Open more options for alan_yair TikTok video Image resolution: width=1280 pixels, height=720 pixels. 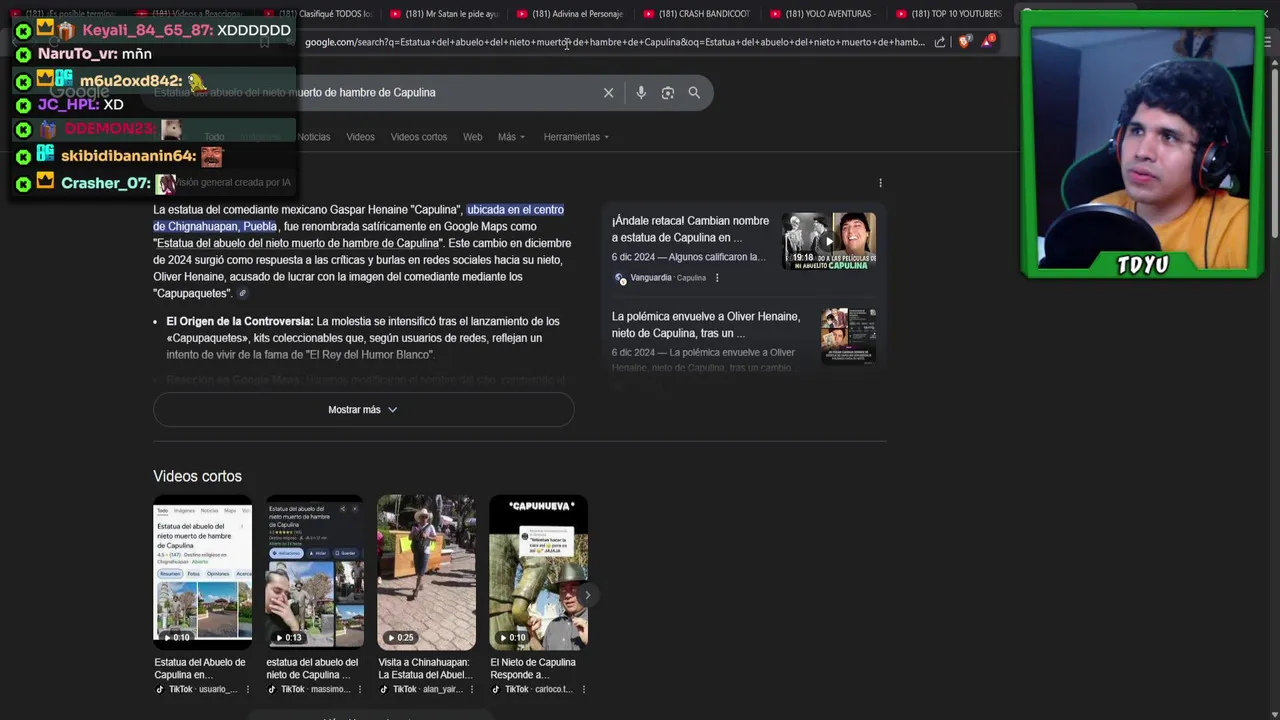coord(472,689)
